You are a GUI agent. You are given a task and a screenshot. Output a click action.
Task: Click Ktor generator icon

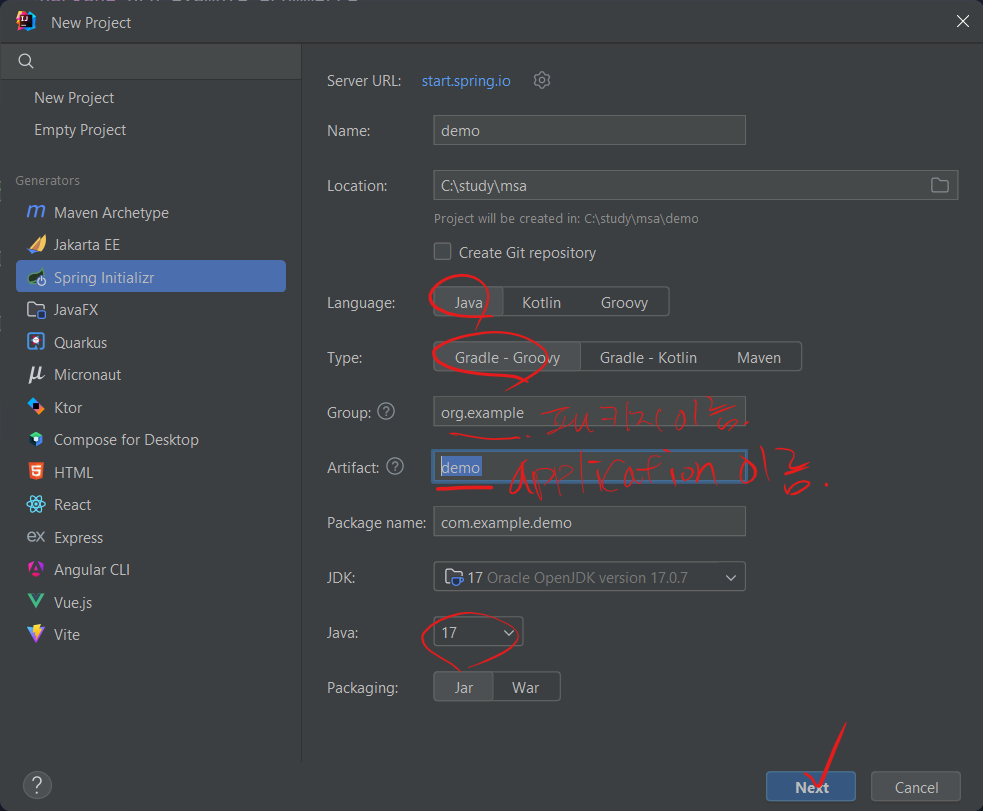pos(36,407)
